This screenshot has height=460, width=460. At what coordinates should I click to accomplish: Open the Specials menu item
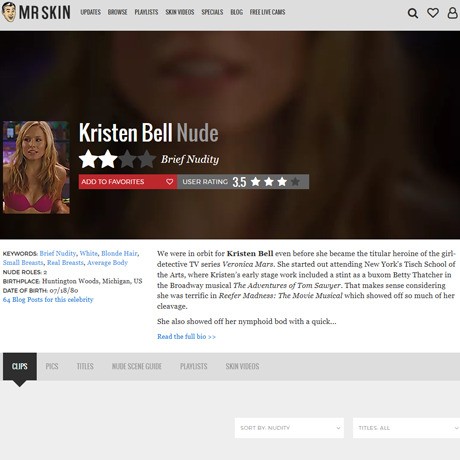(x=212, y=12)
